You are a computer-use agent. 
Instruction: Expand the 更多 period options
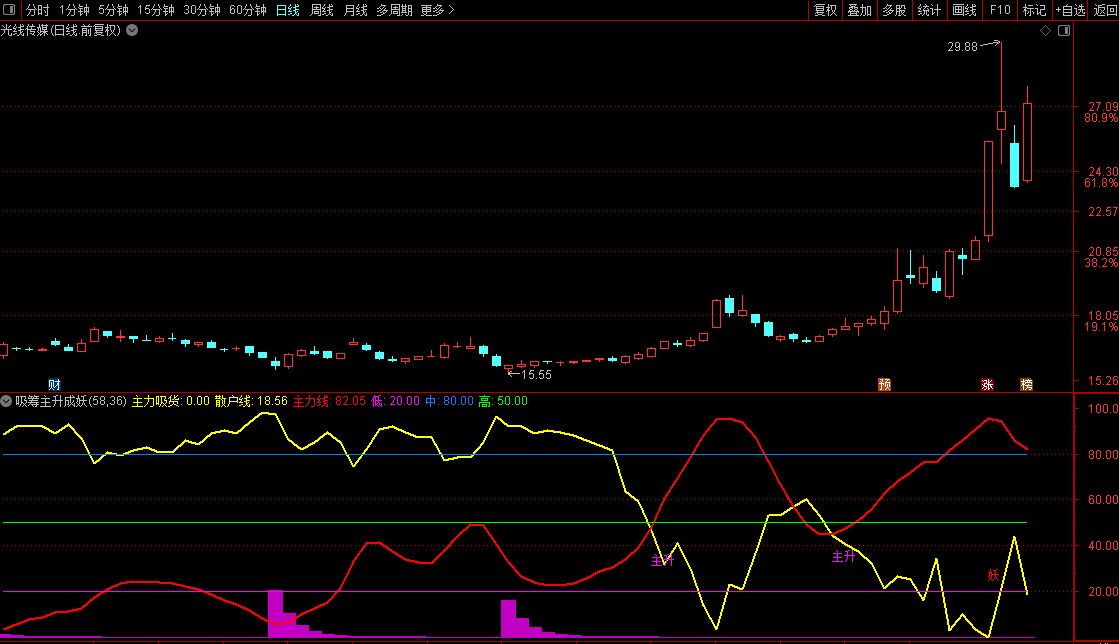coord(437,10)
